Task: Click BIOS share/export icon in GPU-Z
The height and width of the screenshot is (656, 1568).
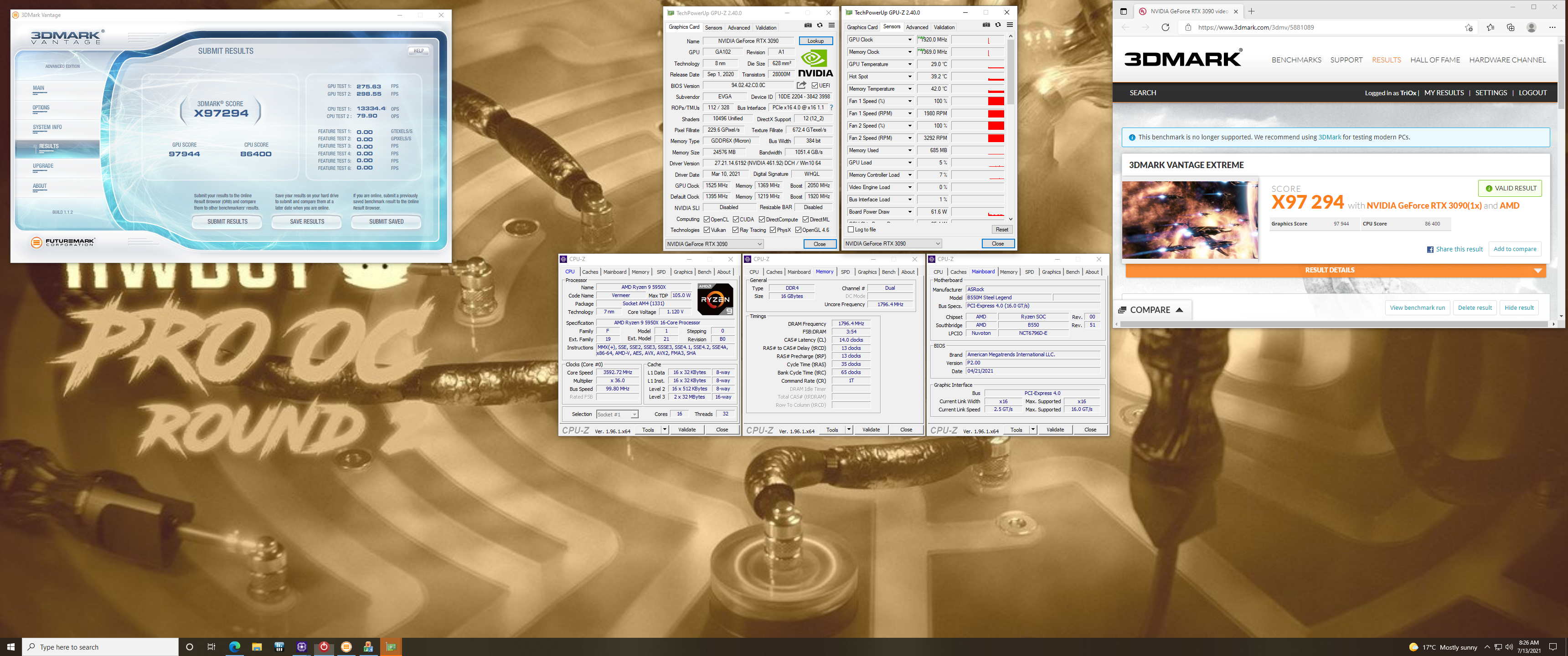Action: tap(801, 85)
